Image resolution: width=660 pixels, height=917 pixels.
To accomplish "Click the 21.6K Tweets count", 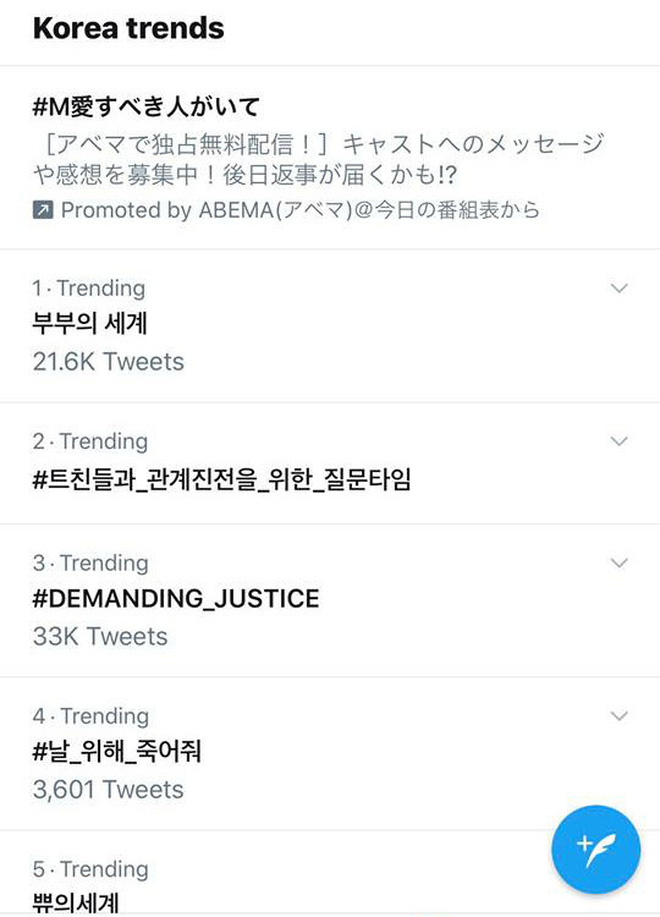I will click(x=108, y=361).
